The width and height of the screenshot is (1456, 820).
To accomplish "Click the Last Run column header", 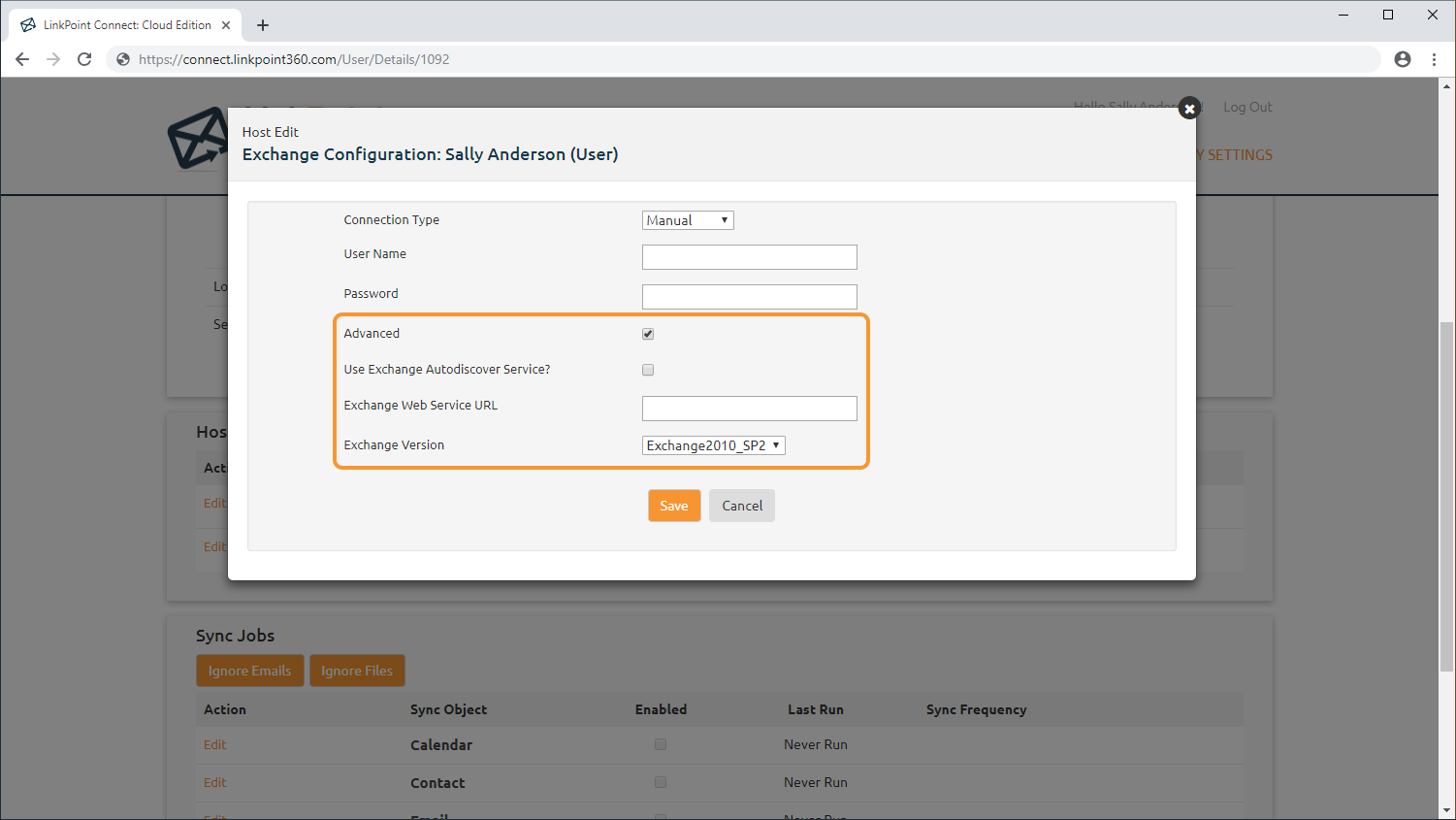I will 816,709.
